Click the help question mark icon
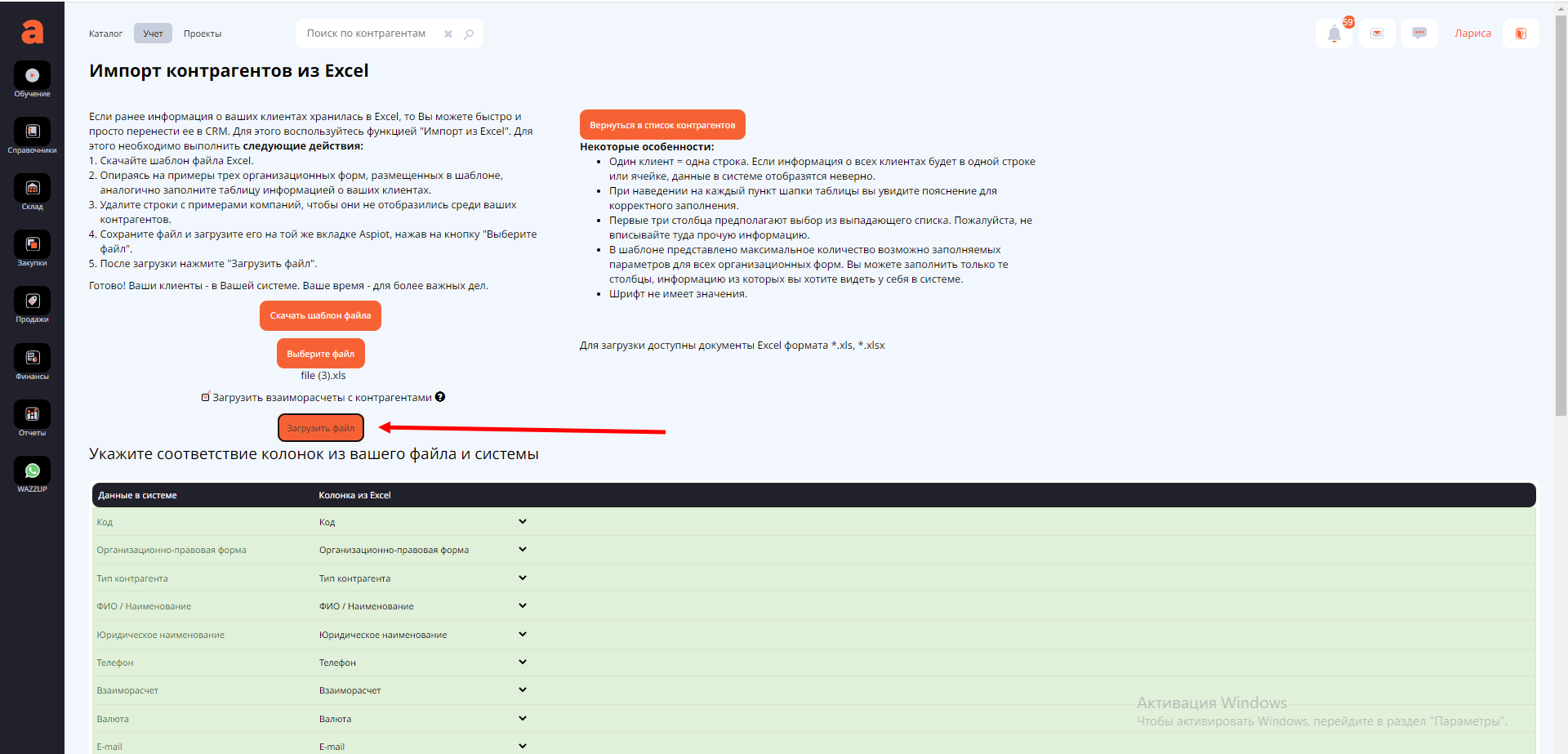1568x754 pixels. click(440, 397)
